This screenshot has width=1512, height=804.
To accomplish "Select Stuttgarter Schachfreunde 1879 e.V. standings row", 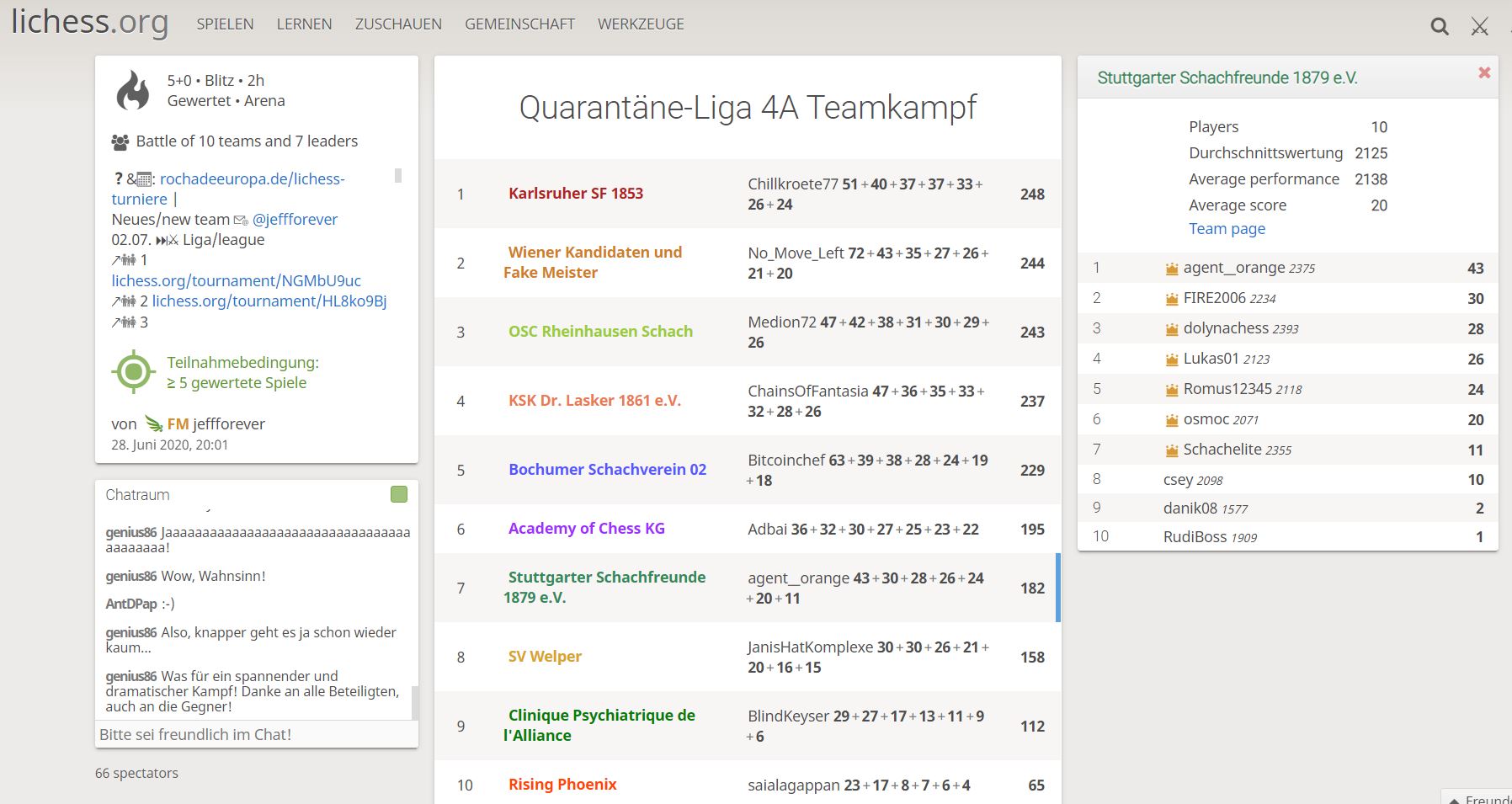I will (748, 588).
